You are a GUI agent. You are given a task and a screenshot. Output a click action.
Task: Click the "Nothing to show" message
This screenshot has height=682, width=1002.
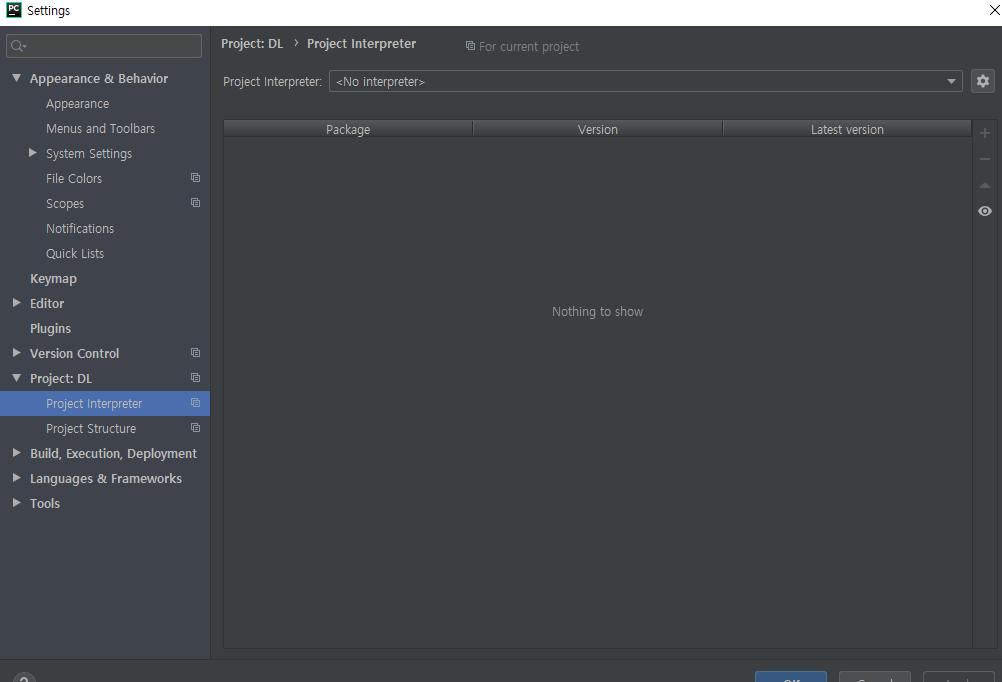click(597, 311)
